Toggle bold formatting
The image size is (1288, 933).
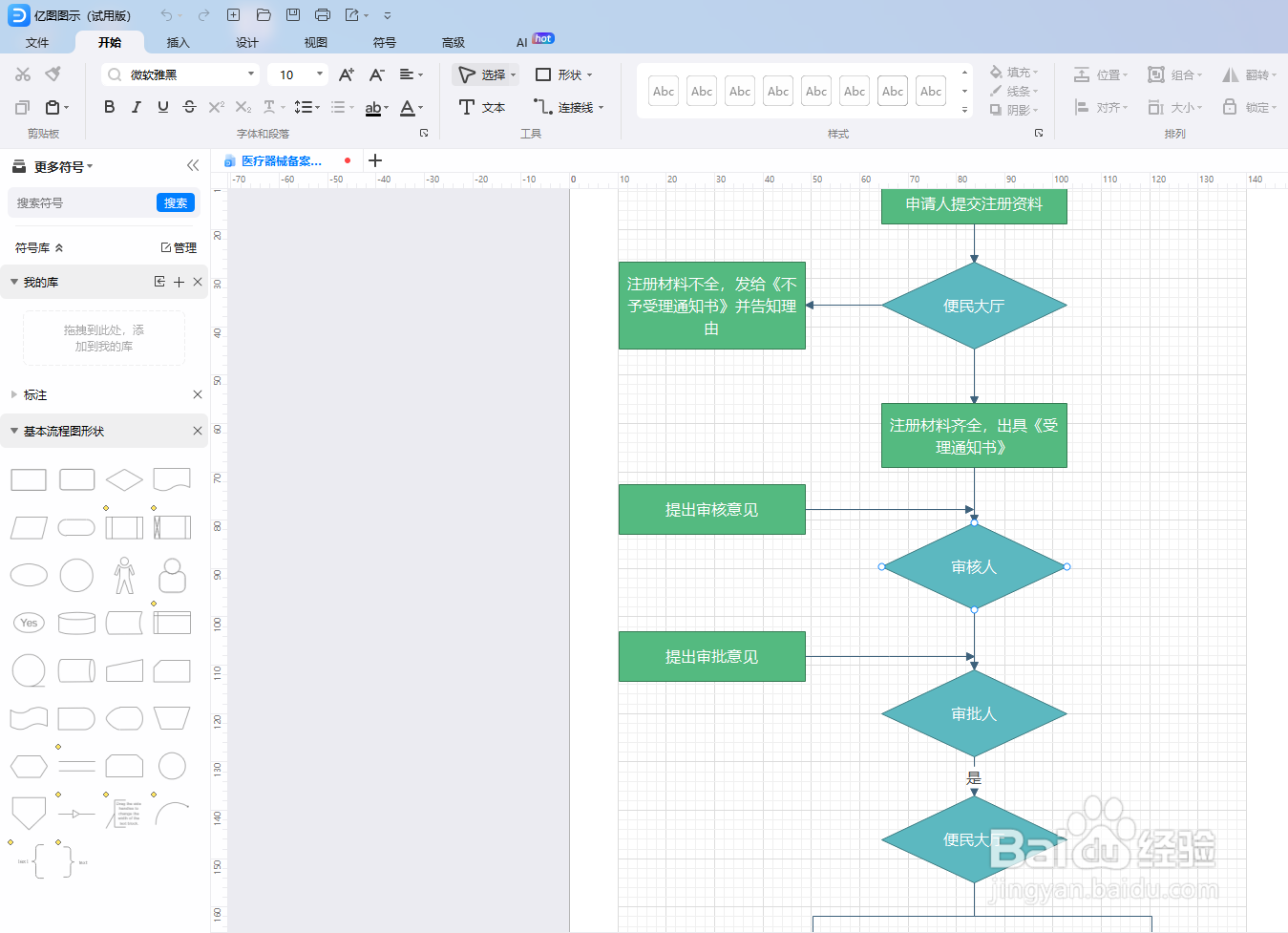tap(110, 107)
